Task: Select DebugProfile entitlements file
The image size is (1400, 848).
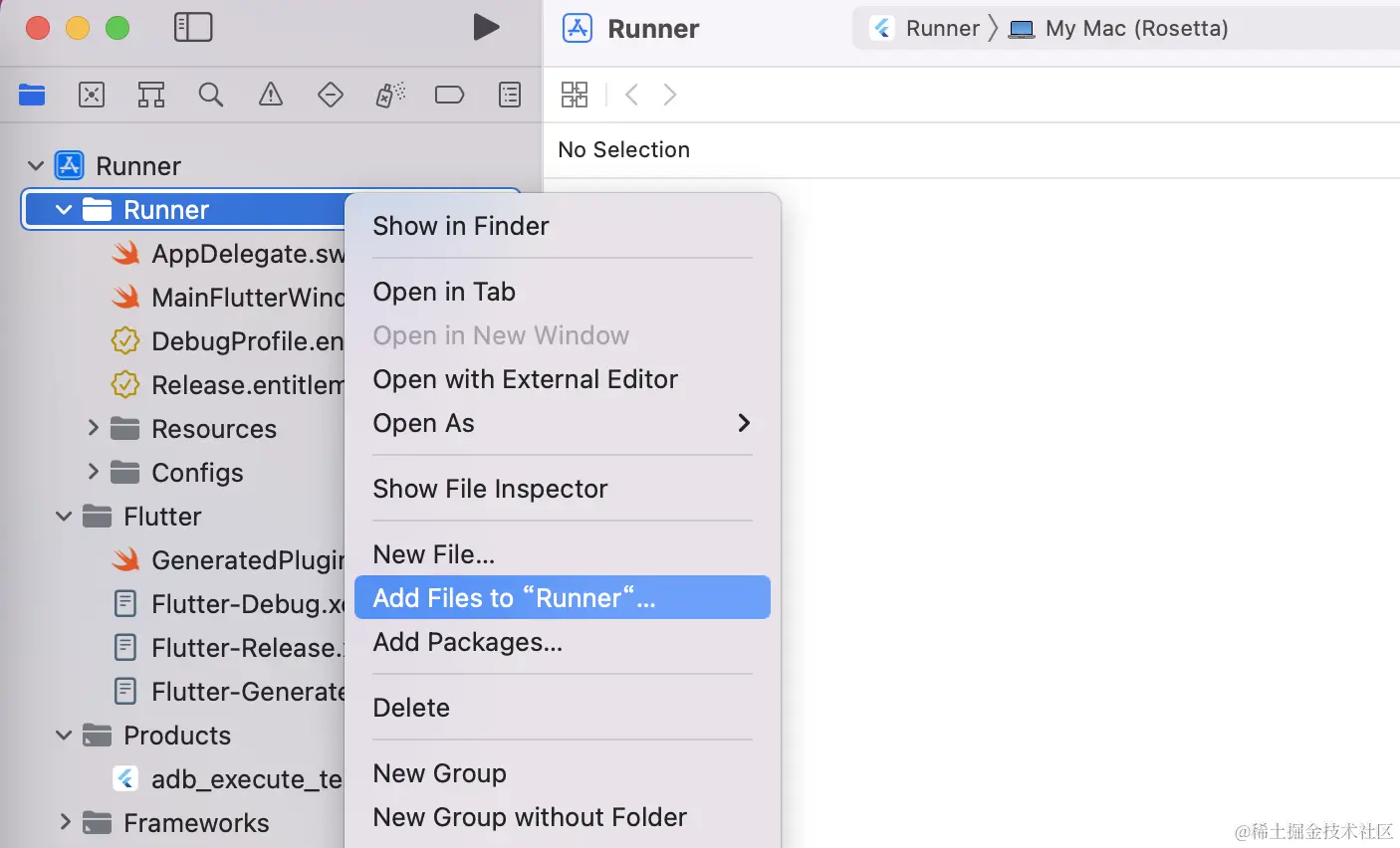Action: pos(228,341)
